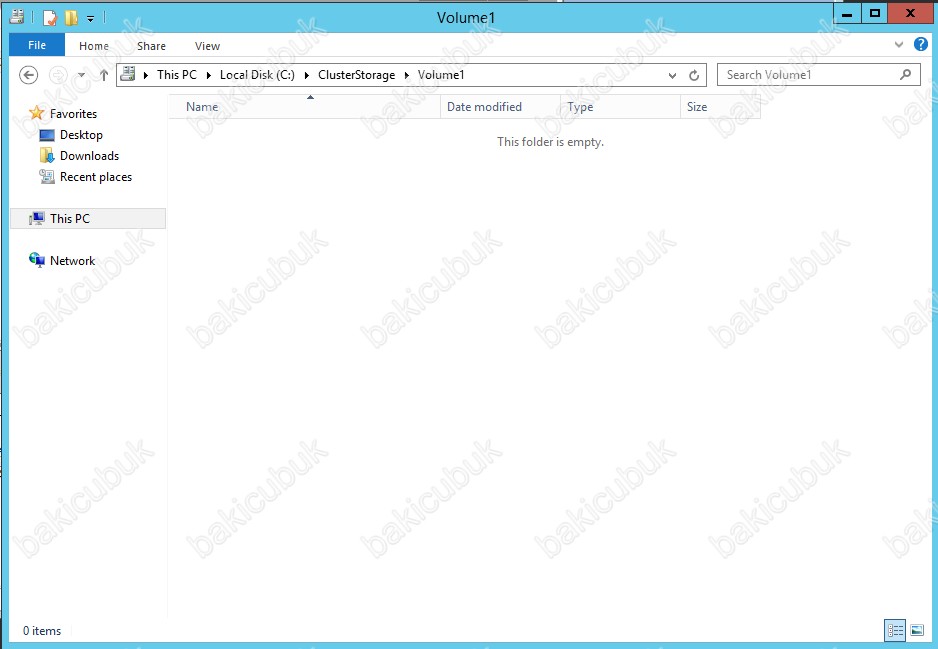Click the Properties quick access icon
This screenshot has height=649, width=938.
[x=49, y=17]
